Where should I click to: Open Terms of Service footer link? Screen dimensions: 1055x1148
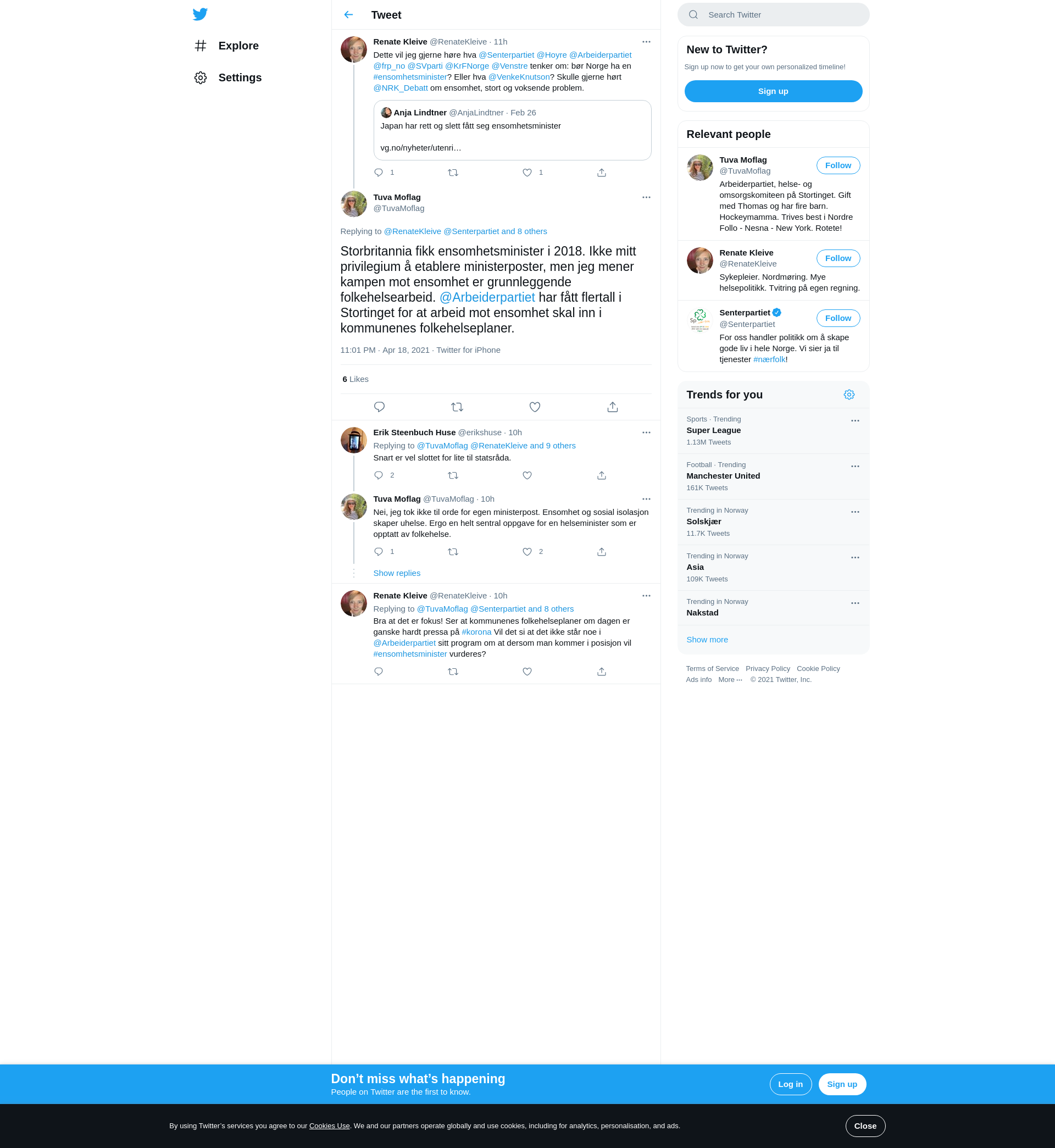(x=712, y=669)
